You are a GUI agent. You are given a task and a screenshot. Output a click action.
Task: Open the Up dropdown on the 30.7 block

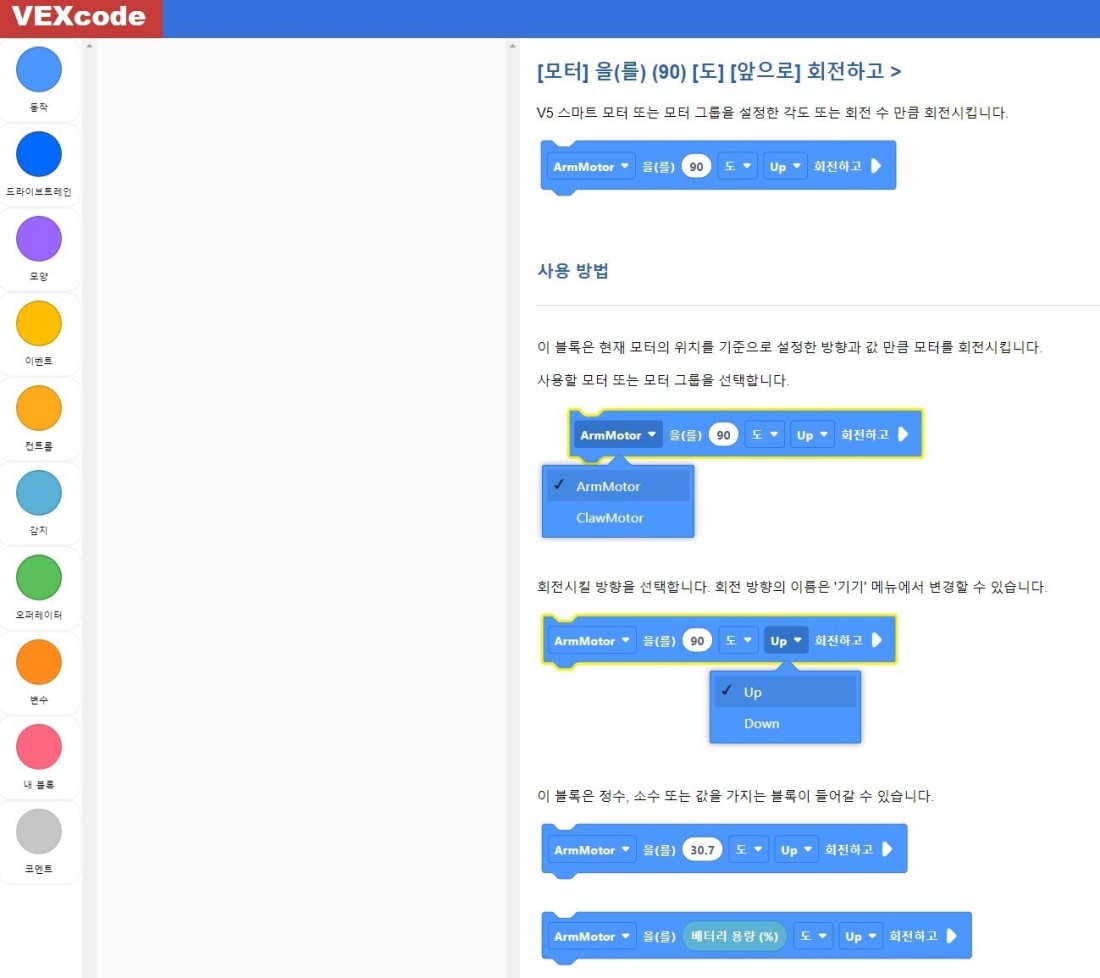pos(796,850)
